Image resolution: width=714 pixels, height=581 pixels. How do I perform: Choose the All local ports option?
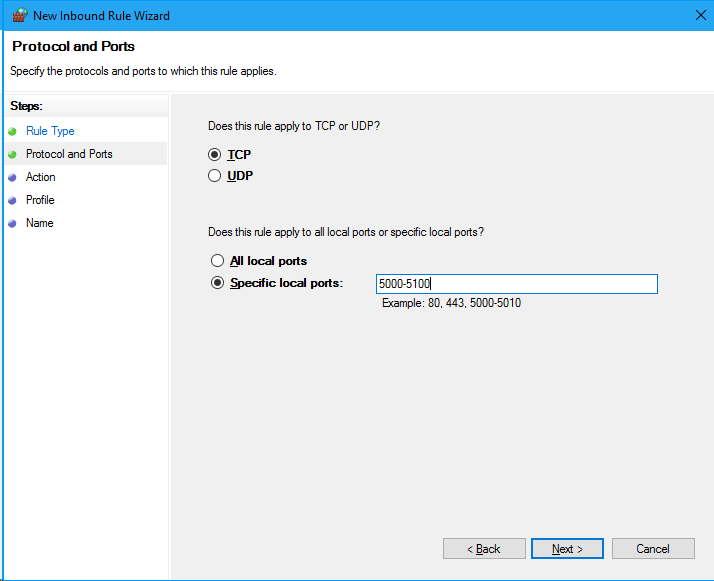coord(217,260)
